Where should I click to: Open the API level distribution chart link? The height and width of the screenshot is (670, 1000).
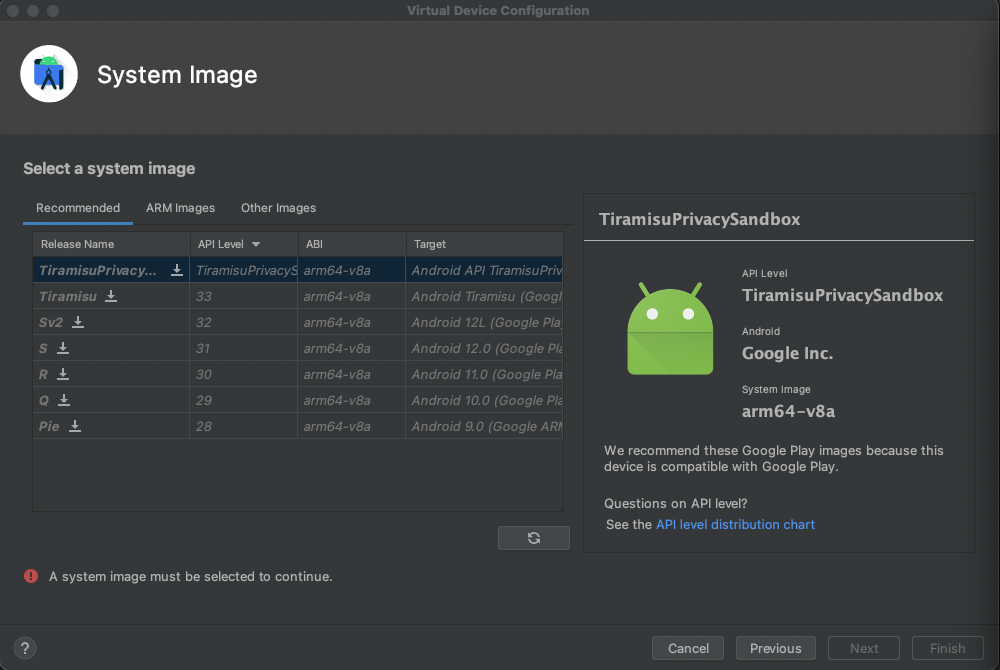735,525
